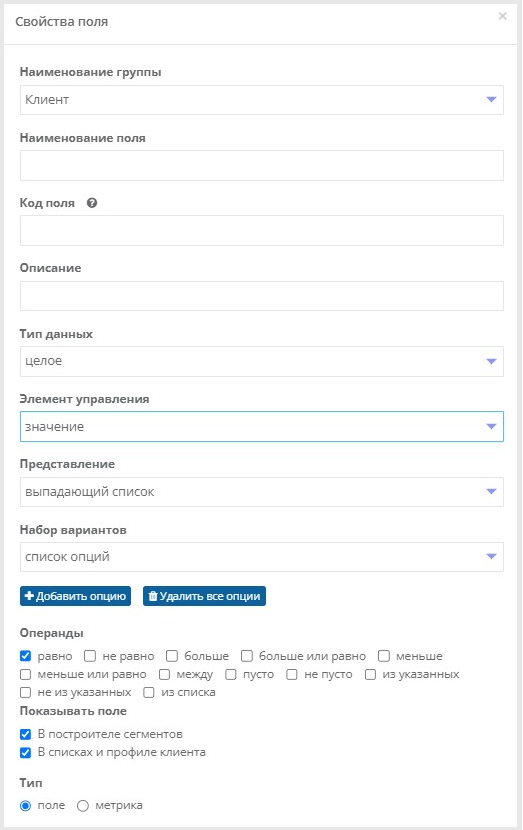Click the Добавить опцию button
523x830 pixels.
(75, 596)
